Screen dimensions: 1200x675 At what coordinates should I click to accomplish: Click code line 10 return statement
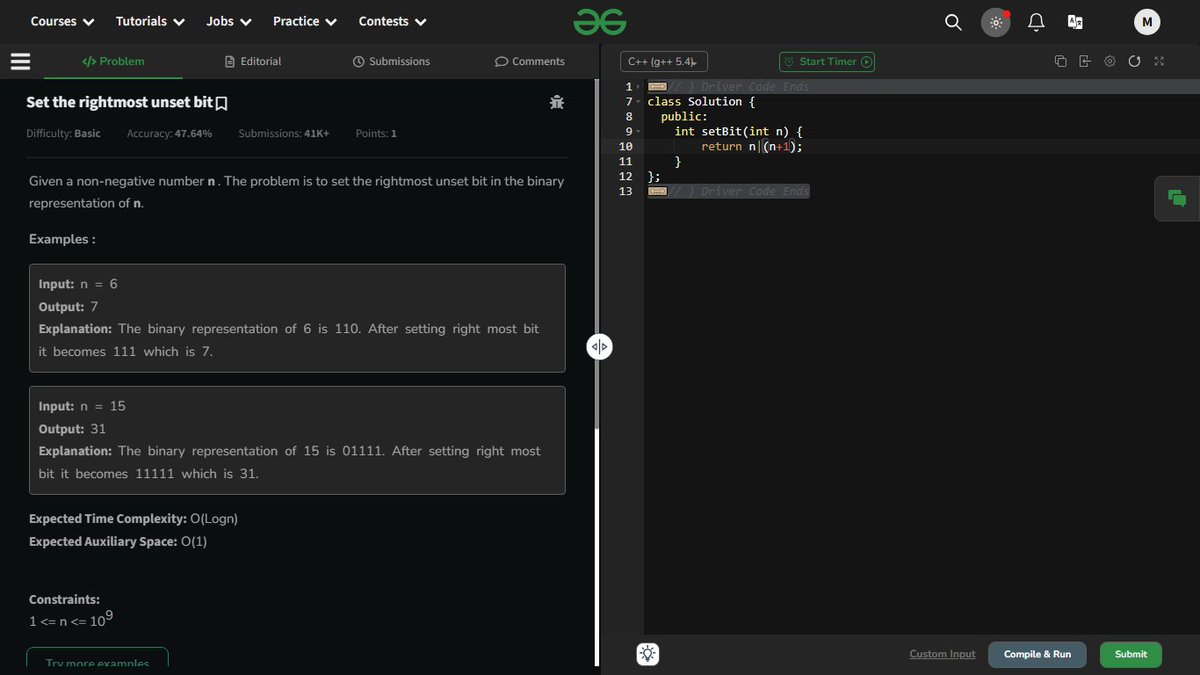(x=752, y=147)
